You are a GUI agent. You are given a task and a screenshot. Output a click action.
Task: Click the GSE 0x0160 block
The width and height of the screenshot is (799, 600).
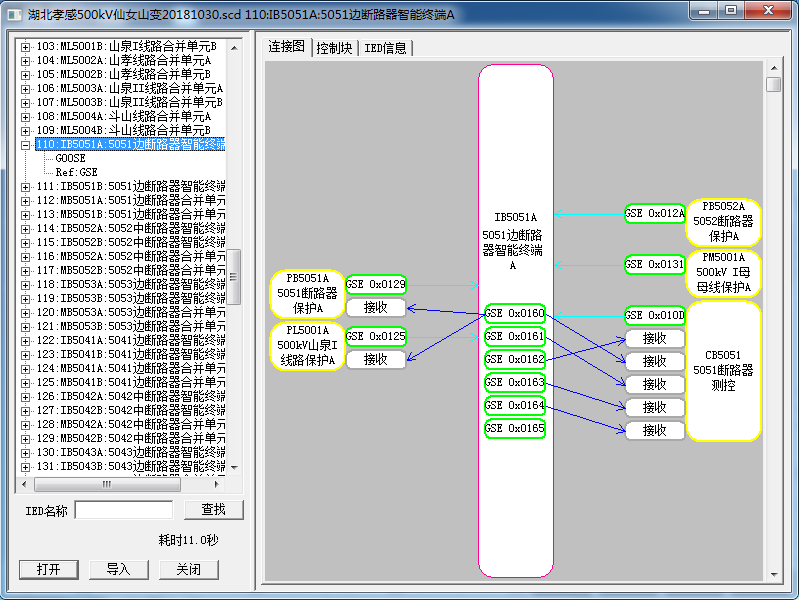515,314
